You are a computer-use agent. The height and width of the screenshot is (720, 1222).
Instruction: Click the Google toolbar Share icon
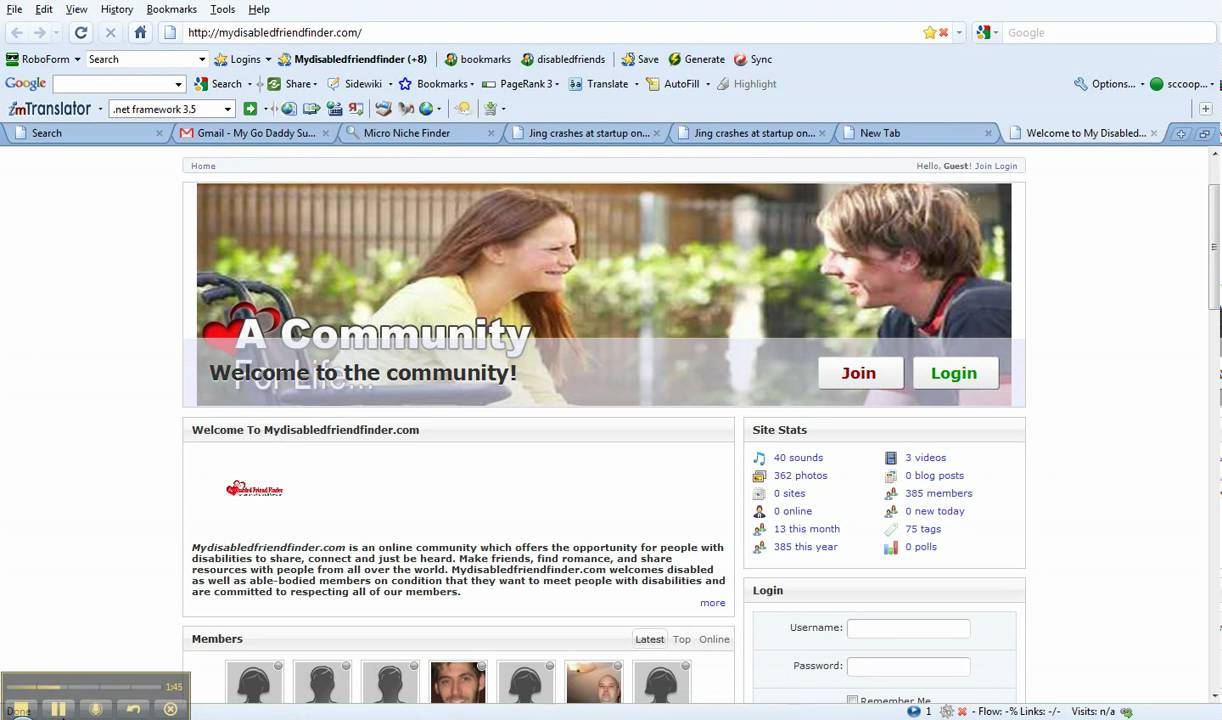(x=274, y=84)
